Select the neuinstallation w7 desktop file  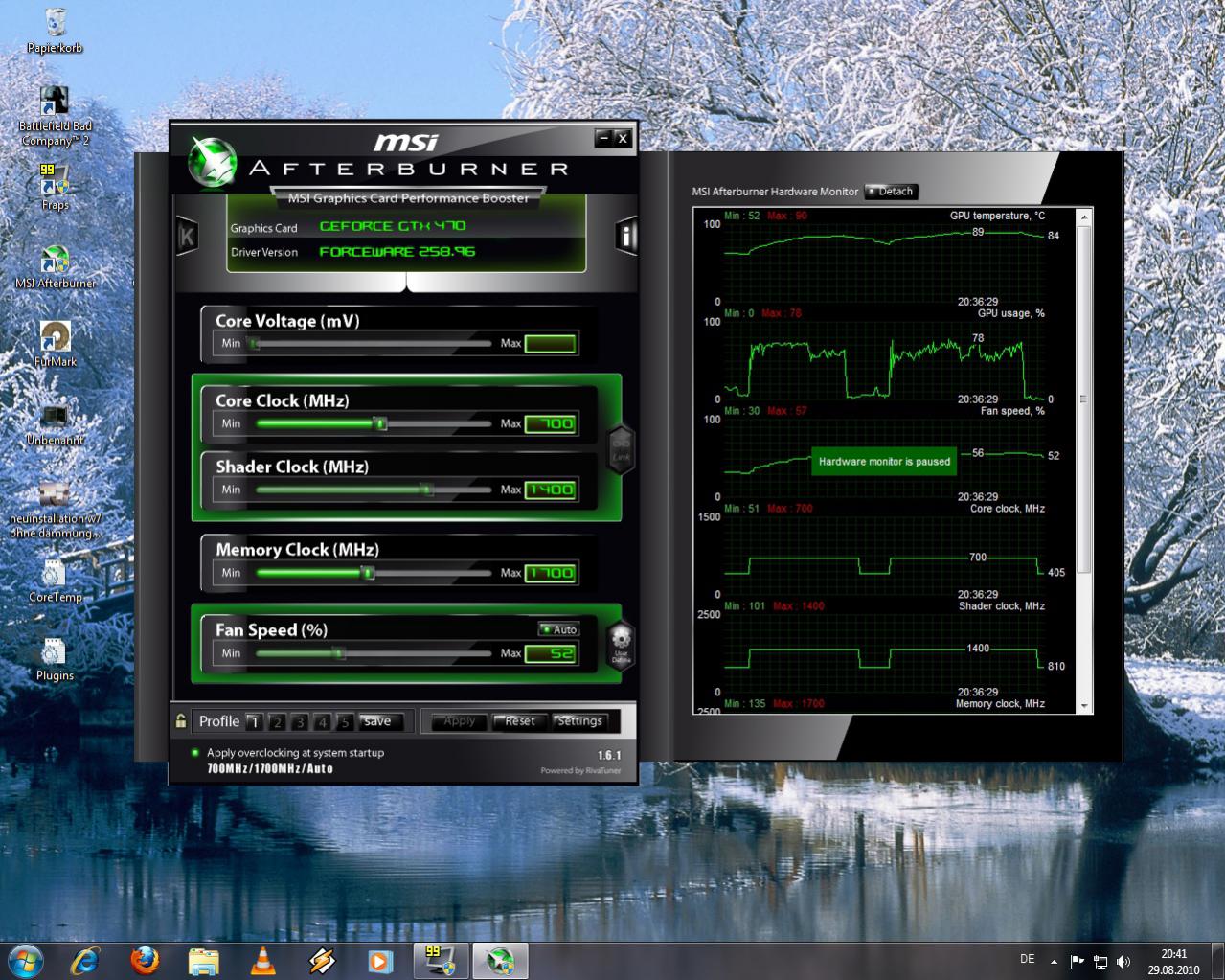(x=55, y=510)
